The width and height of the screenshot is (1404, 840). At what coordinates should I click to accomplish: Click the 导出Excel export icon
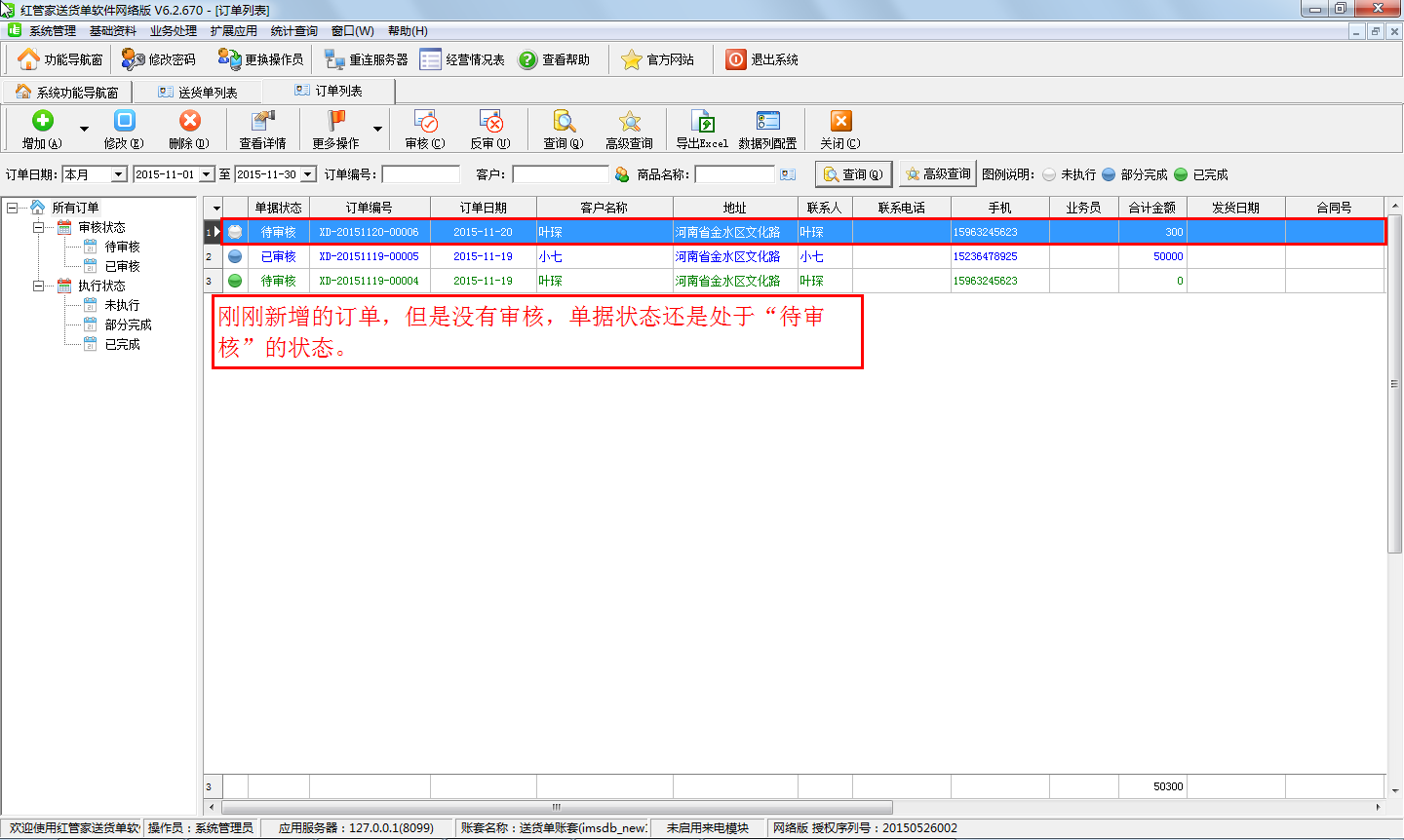(702, 121)
